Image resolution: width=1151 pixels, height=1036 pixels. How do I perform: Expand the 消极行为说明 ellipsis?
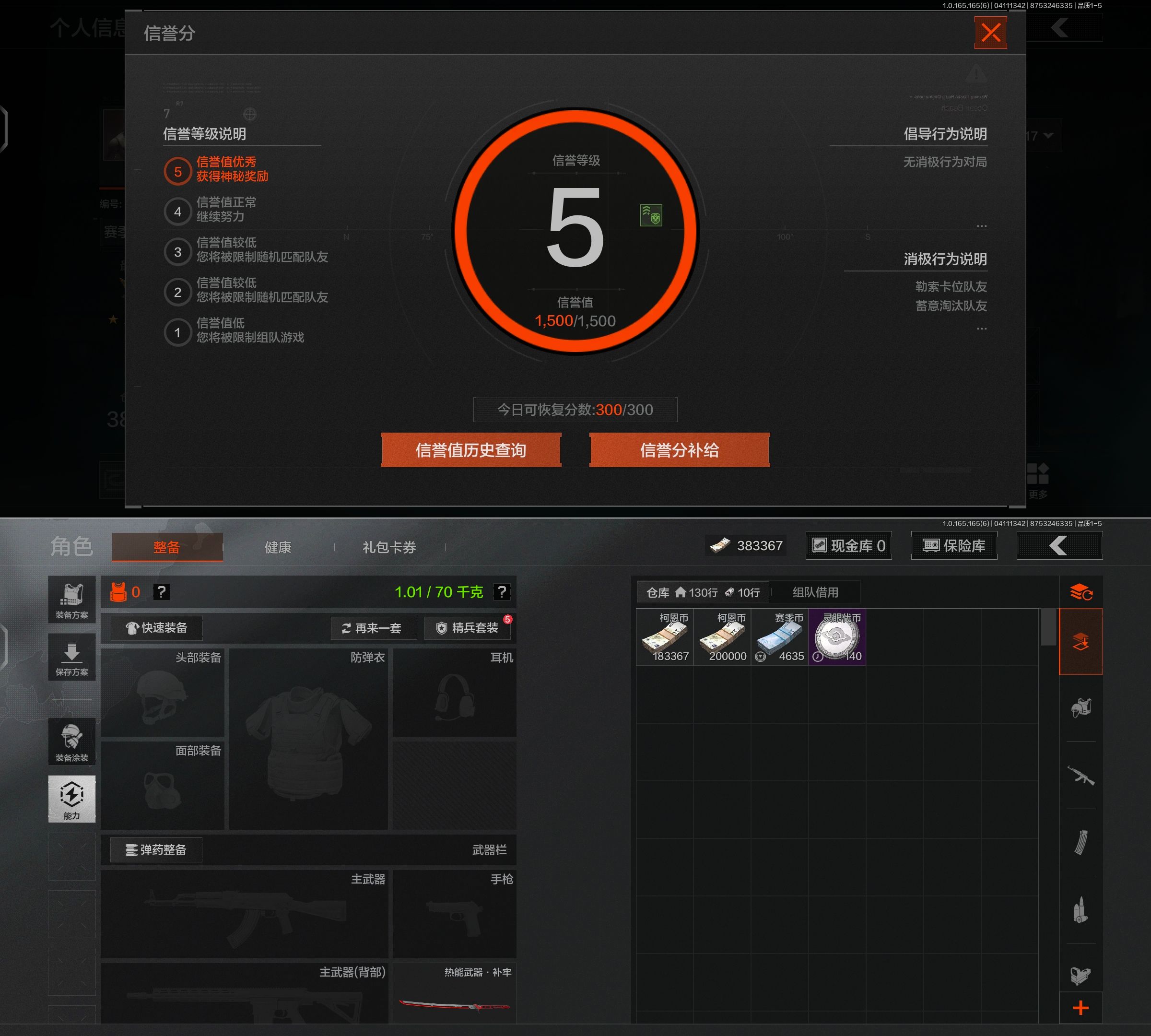click(x=981, y=329)
